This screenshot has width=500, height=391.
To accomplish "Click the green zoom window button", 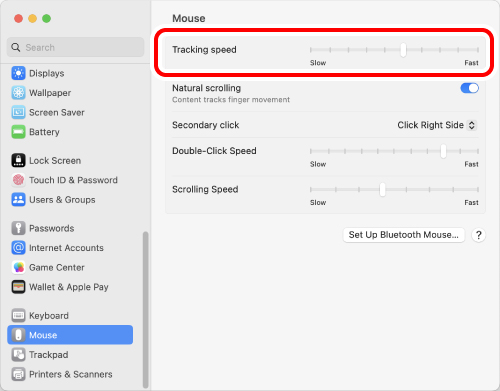I will pos(46,18).
